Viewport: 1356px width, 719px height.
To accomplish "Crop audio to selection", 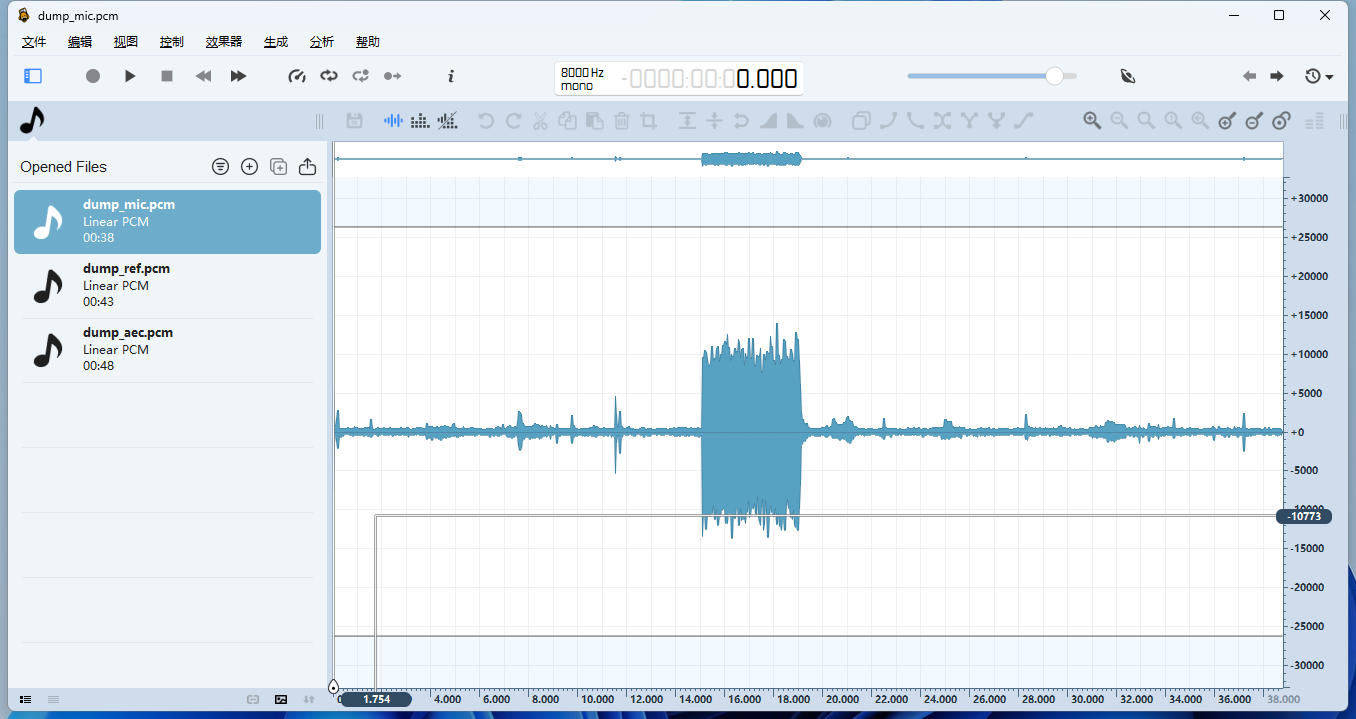I will (648, 121).
